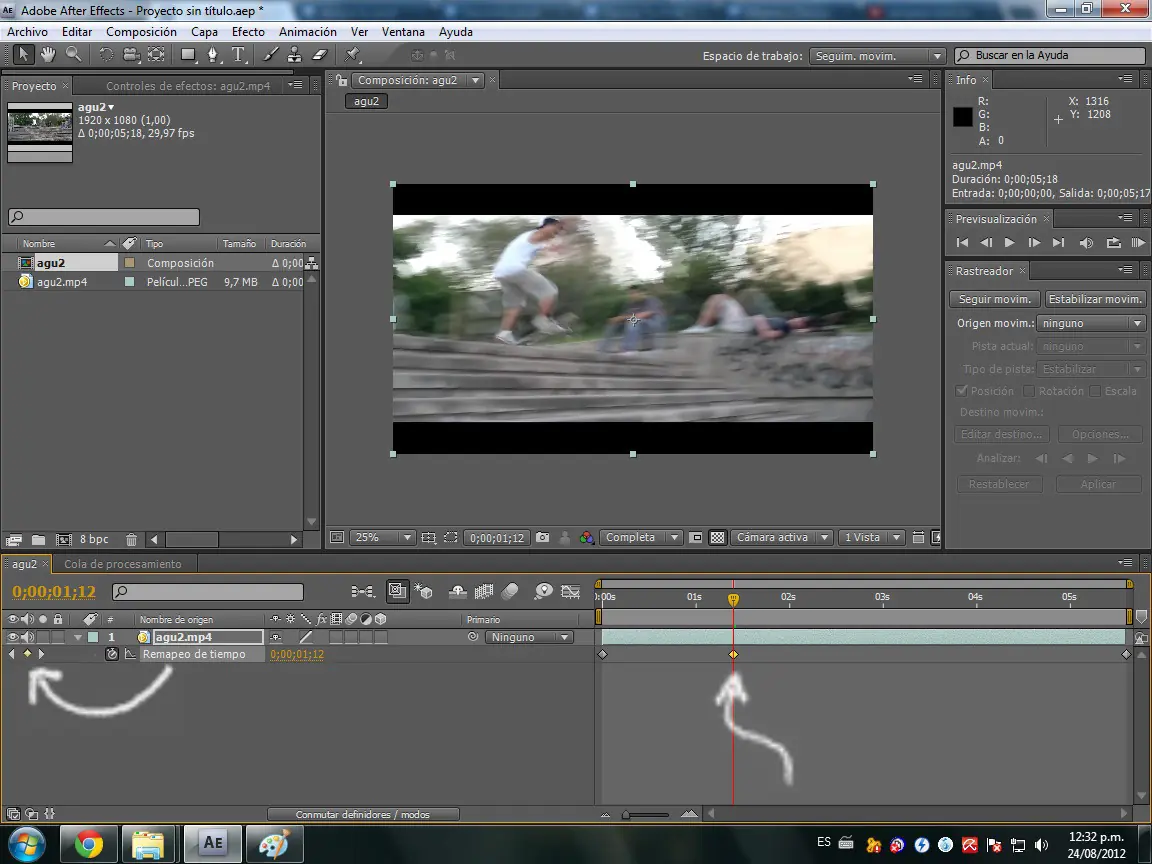Toggle Remapeo de tiempo stopwatch
Image resolution: width=1152 pixels, height=864 pixels.
pyautogui.click(x=112, y=654)
